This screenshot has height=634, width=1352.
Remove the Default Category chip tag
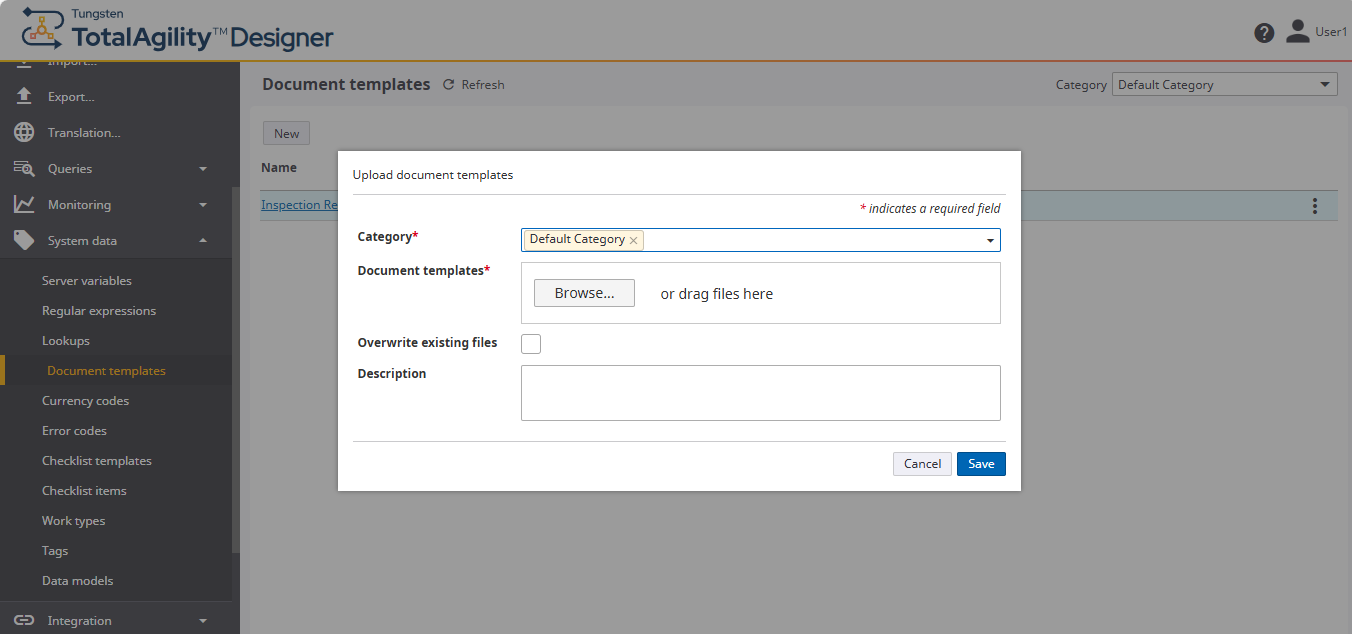click(x=633, y=240)
